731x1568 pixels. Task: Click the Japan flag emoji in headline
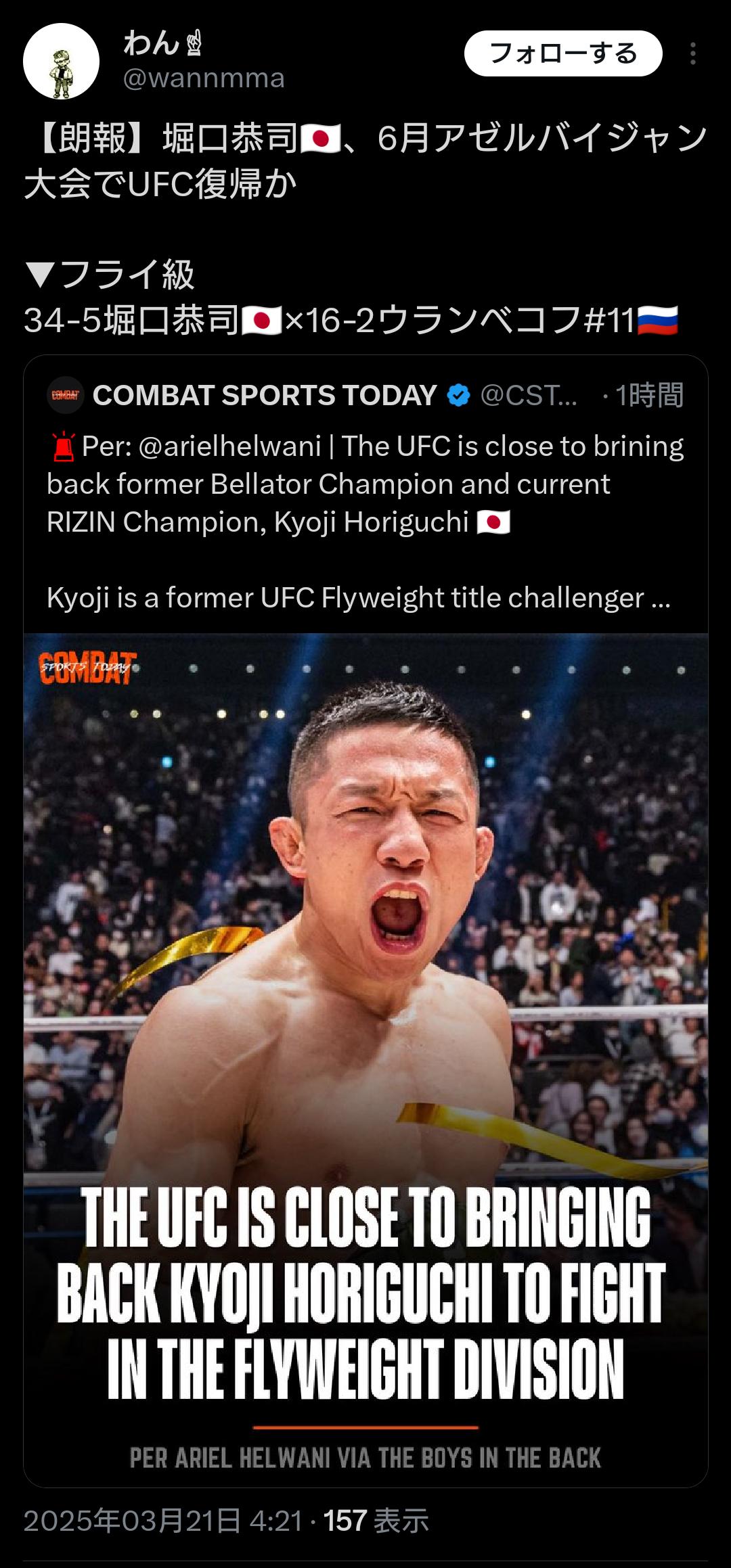point(319,139)
